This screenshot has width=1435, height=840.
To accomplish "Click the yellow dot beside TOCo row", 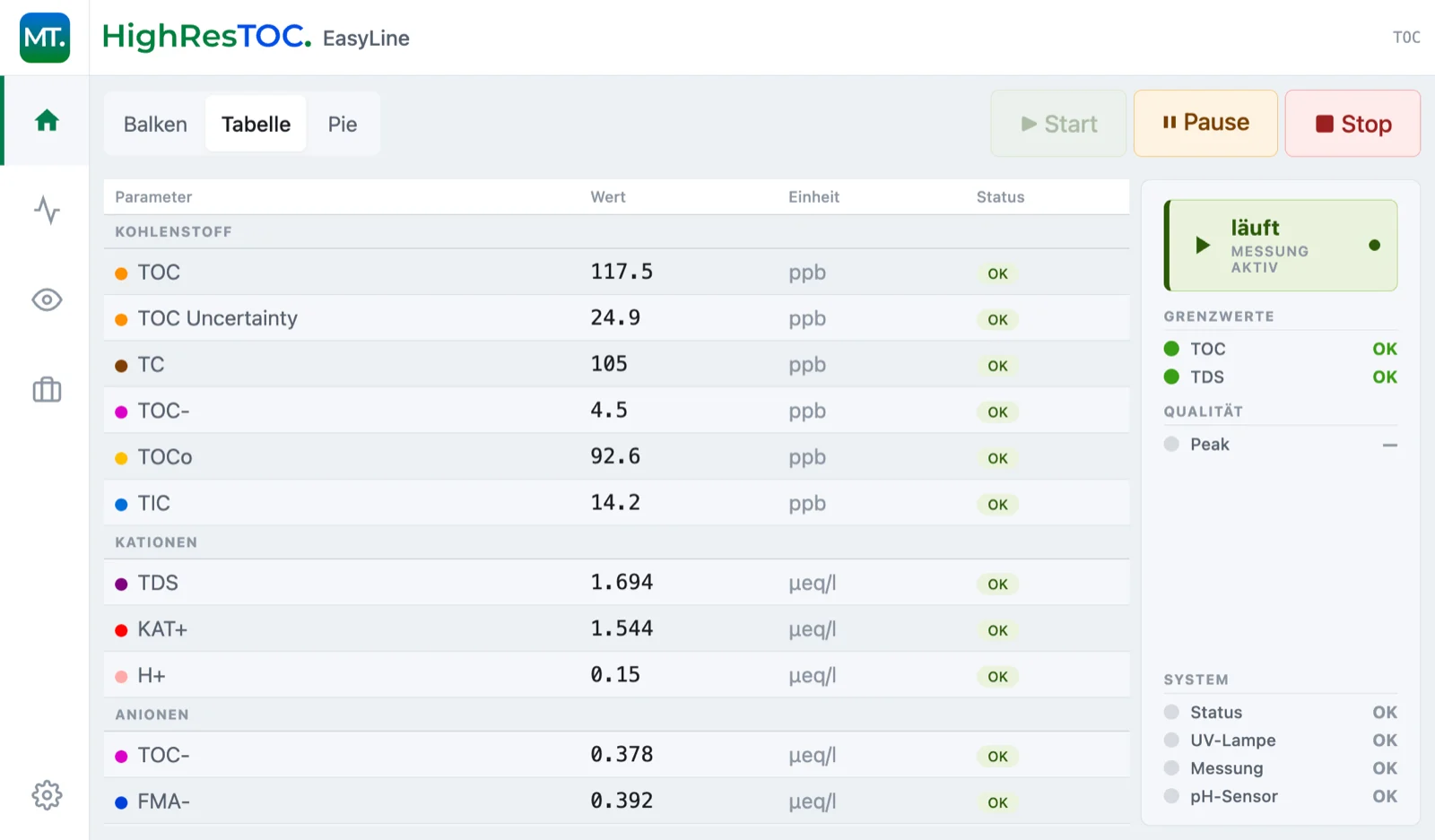I will 121,458.
